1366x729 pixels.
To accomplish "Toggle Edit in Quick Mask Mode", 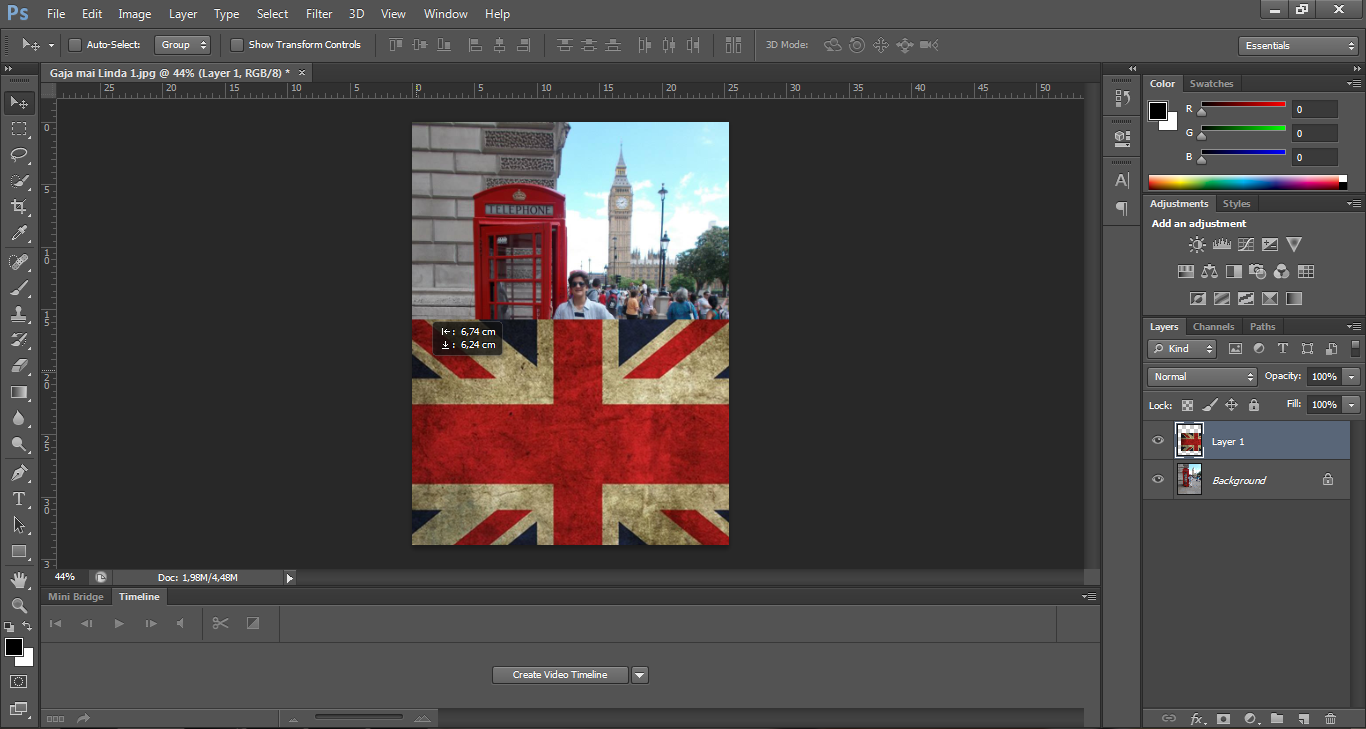I will pos(19,681).
